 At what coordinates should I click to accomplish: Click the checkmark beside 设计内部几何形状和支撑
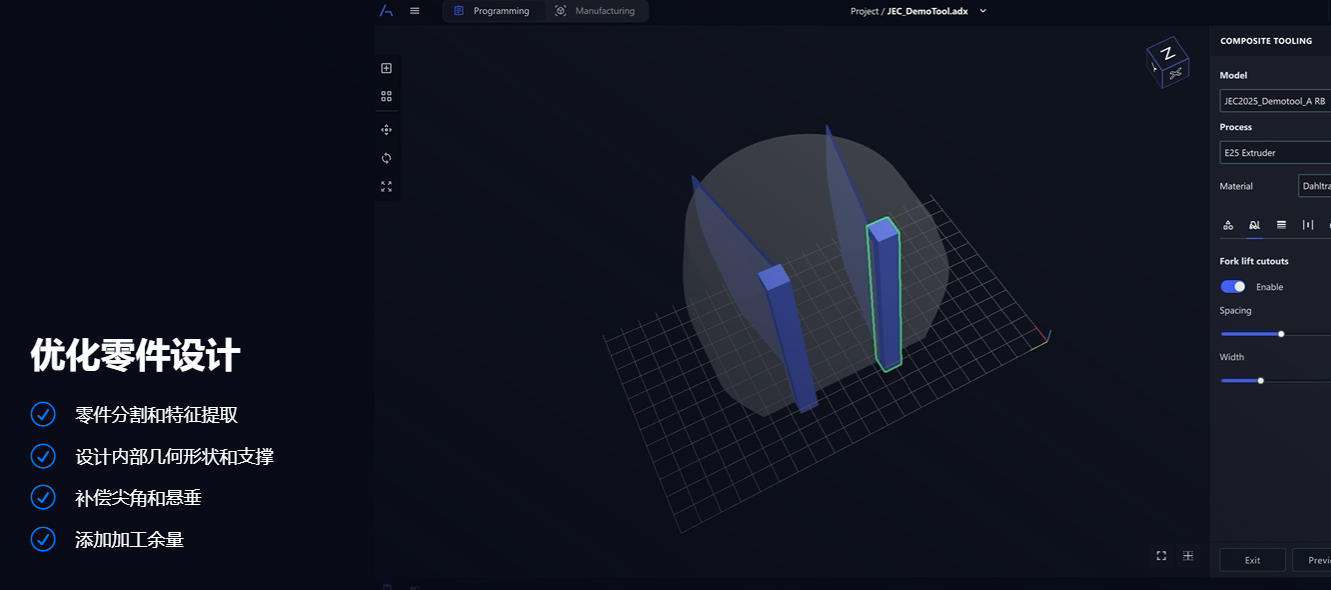coord(43,456)
